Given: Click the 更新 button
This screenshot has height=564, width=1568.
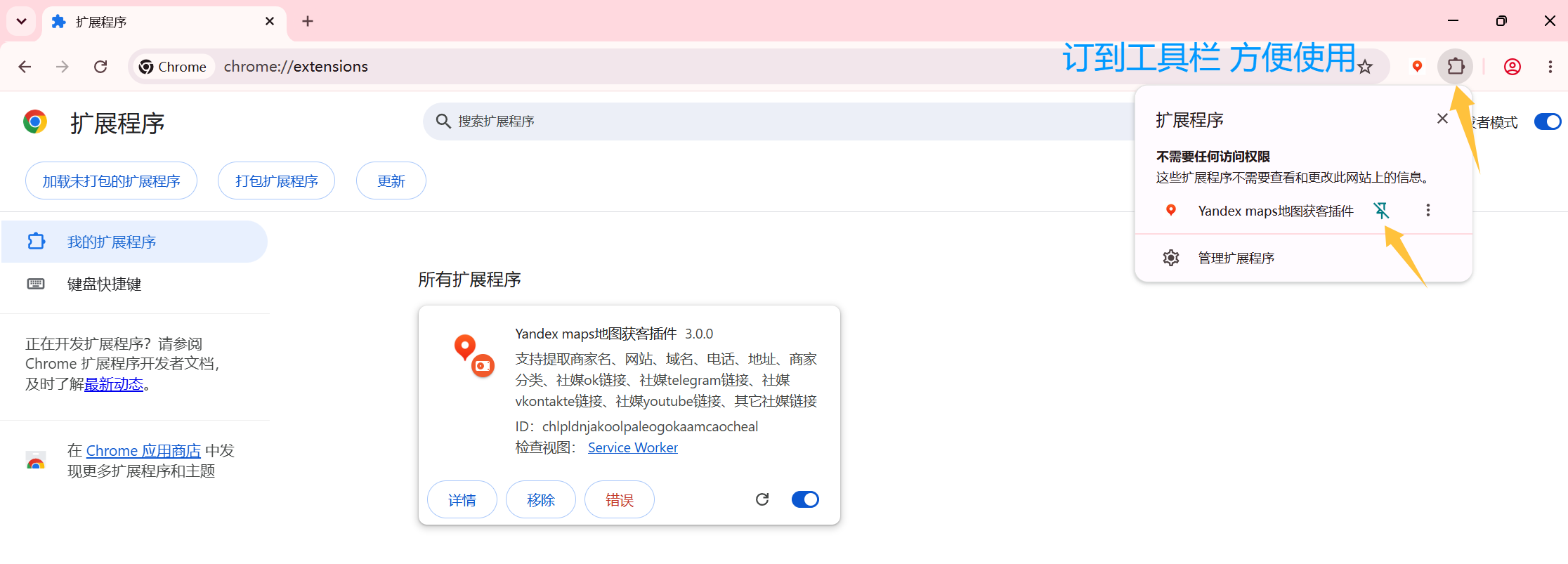Looking at the screenshot, I should [x=391, y=181].
